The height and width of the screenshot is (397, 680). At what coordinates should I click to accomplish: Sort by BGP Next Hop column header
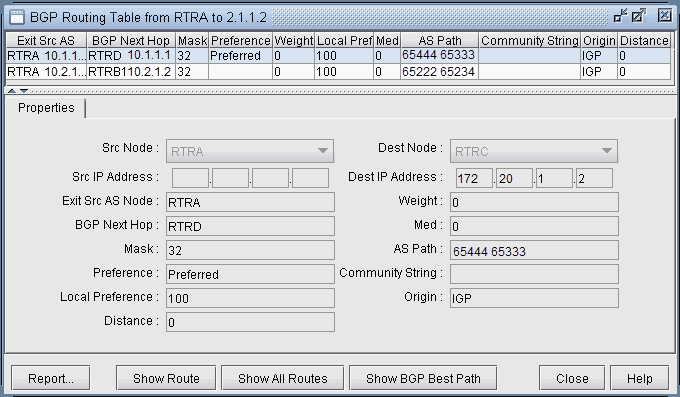[131, 40]
